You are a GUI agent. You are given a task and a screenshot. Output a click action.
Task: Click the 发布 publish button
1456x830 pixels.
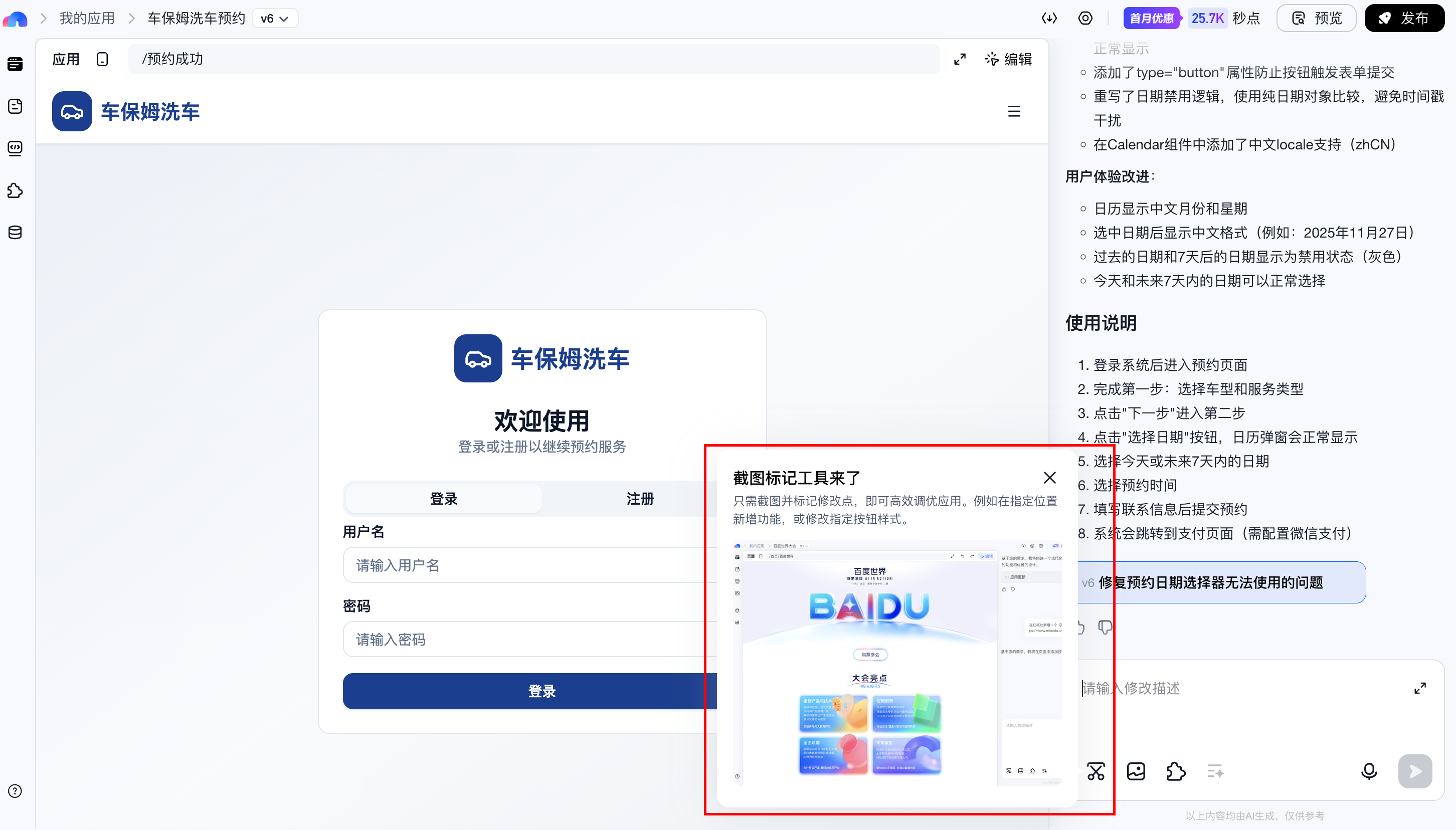[x=1404, y=18]
